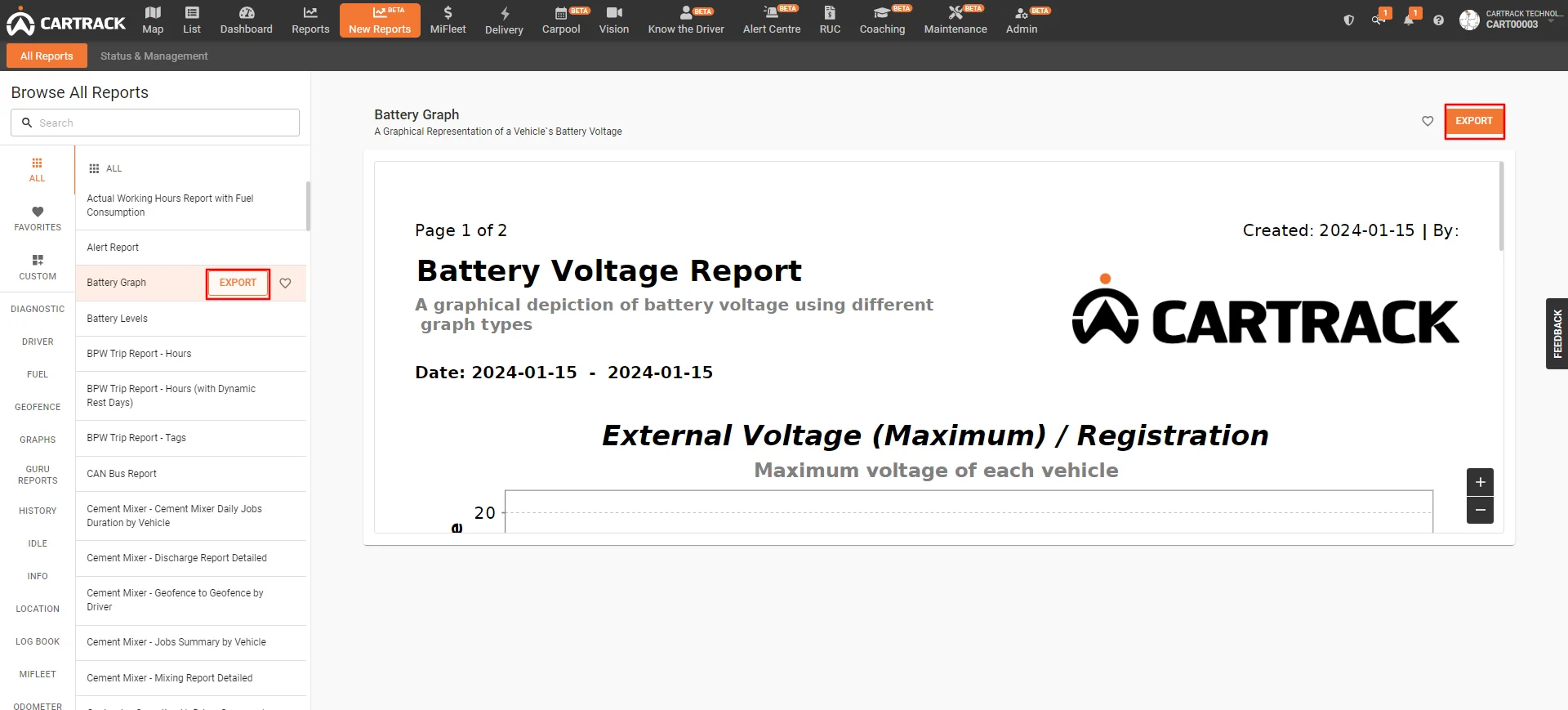Viewport: 1568px width, 710px height.
Task: Open the New Reports tab
Action: (380, 20)
